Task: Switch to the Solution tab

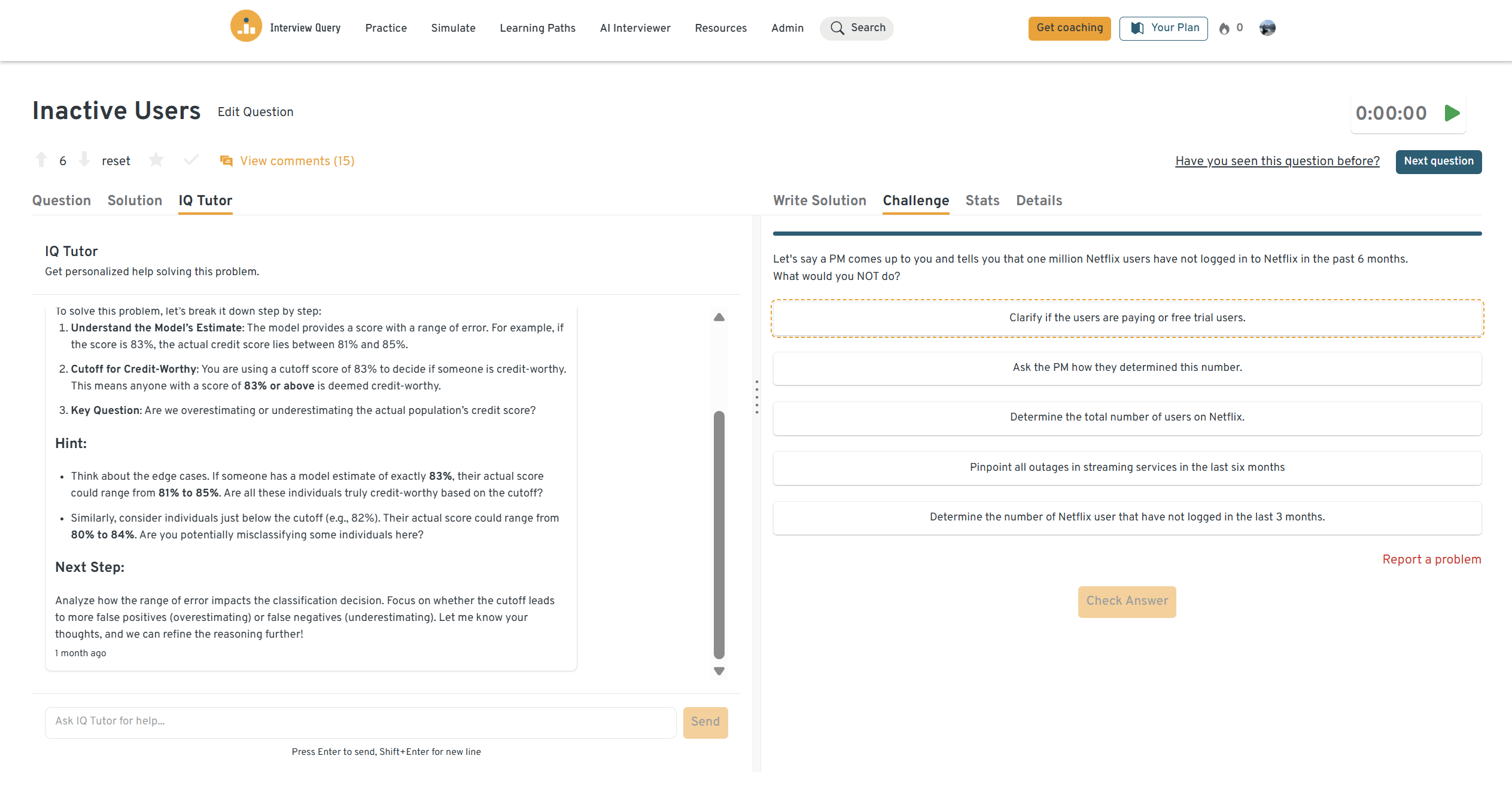Action: pyautogui.click(x=135, y=200)
